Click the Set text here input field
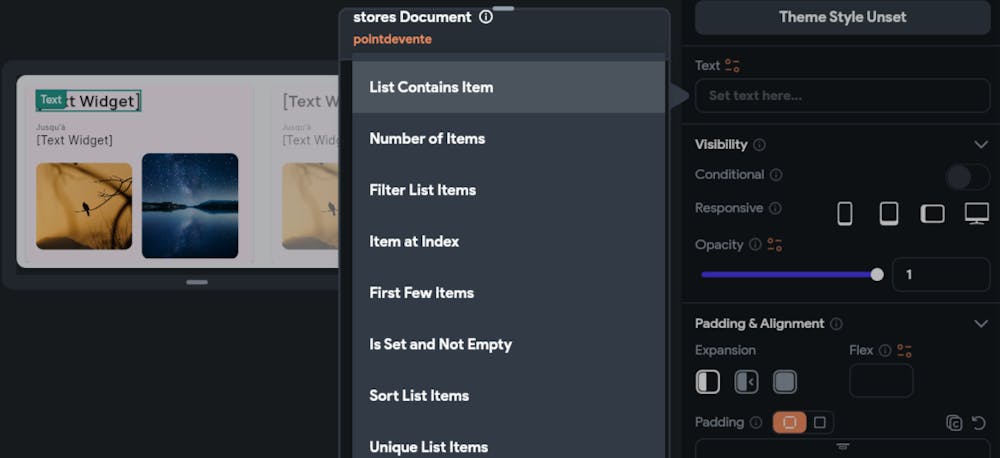 coord(842,96)
